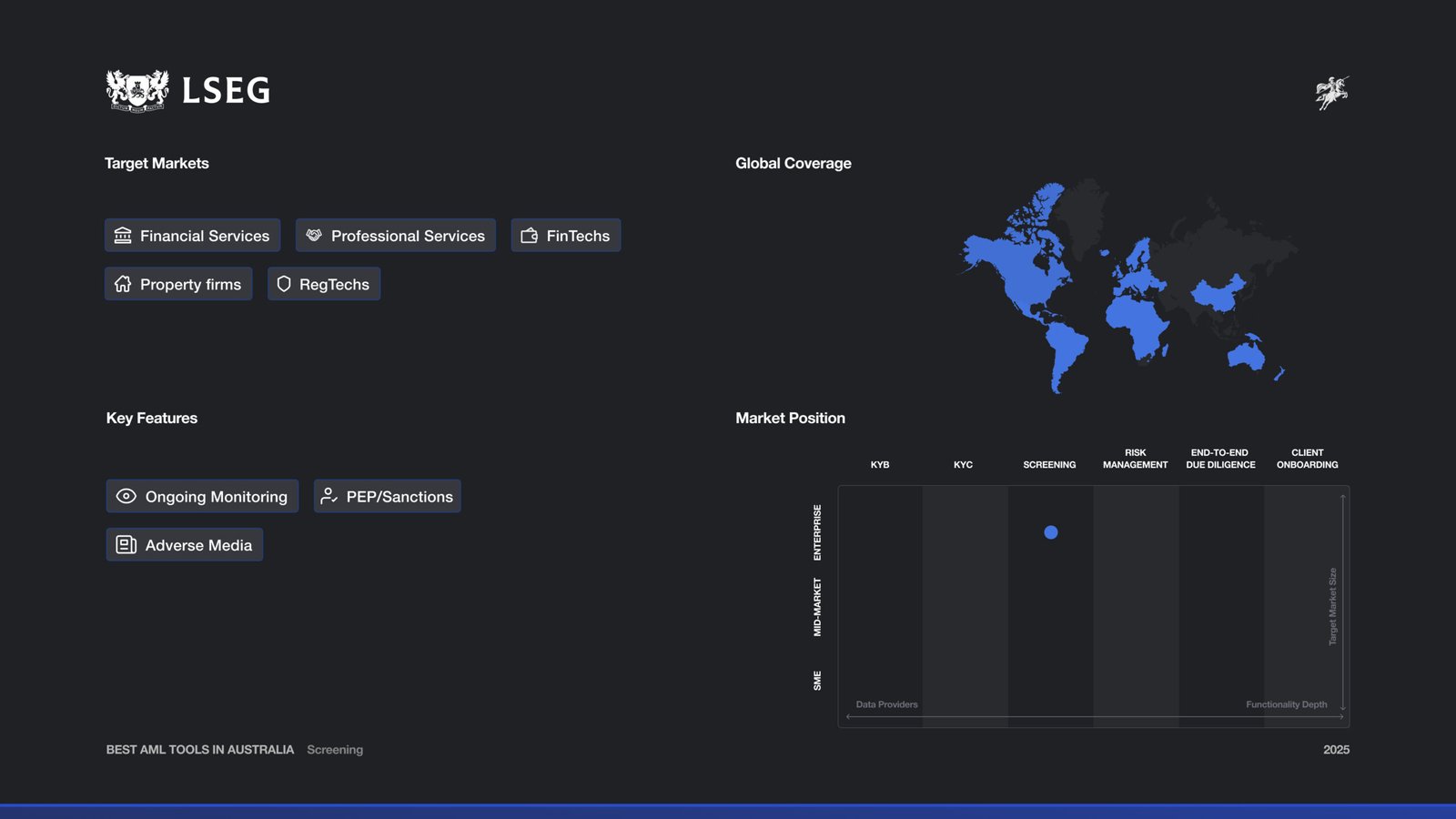Click the Data Providers chart label
Screen dimensions: 1456x819
887,704
